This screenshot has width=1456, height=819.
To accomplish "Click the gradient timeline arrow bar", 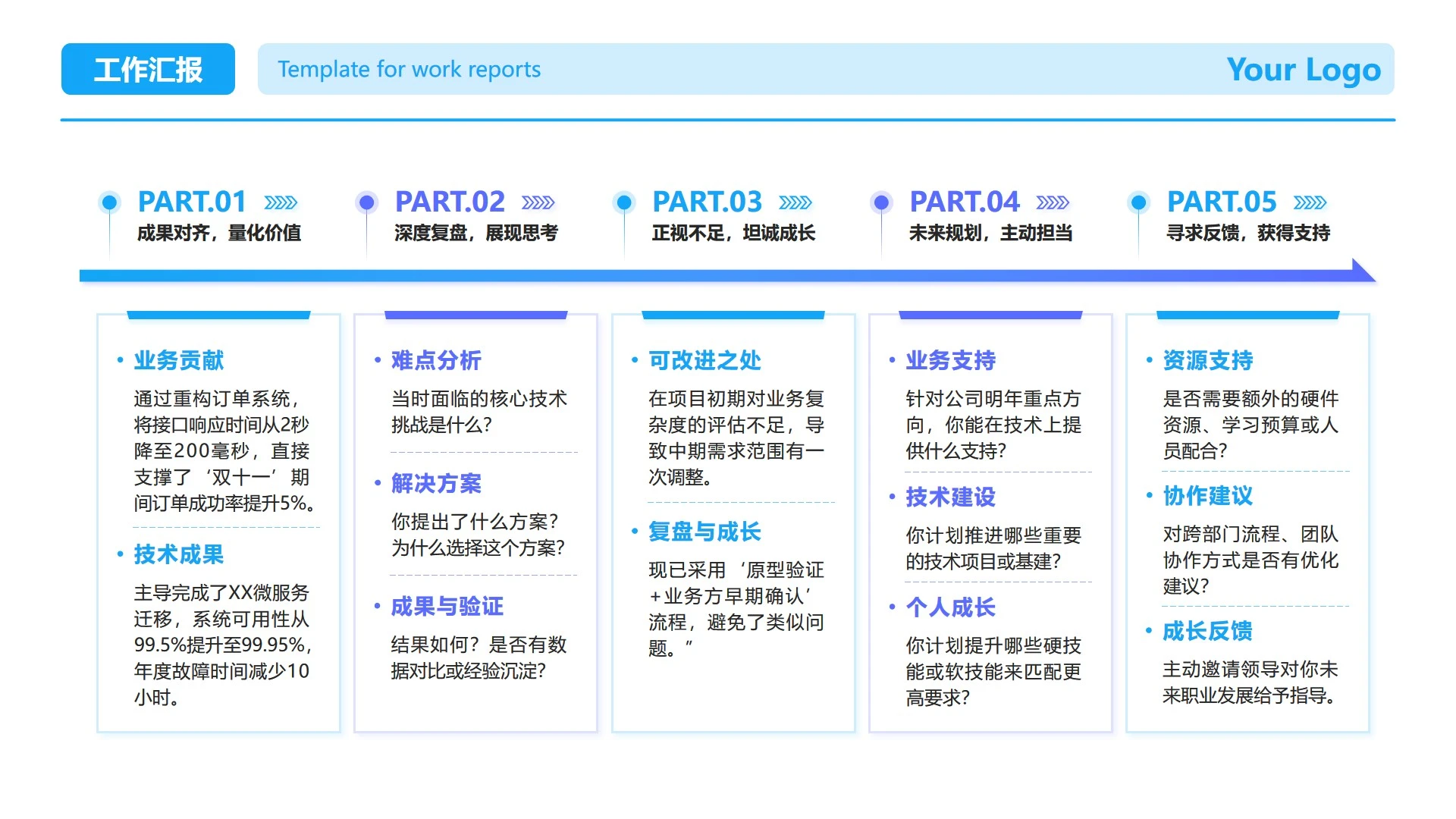I will tap(720, 275).
